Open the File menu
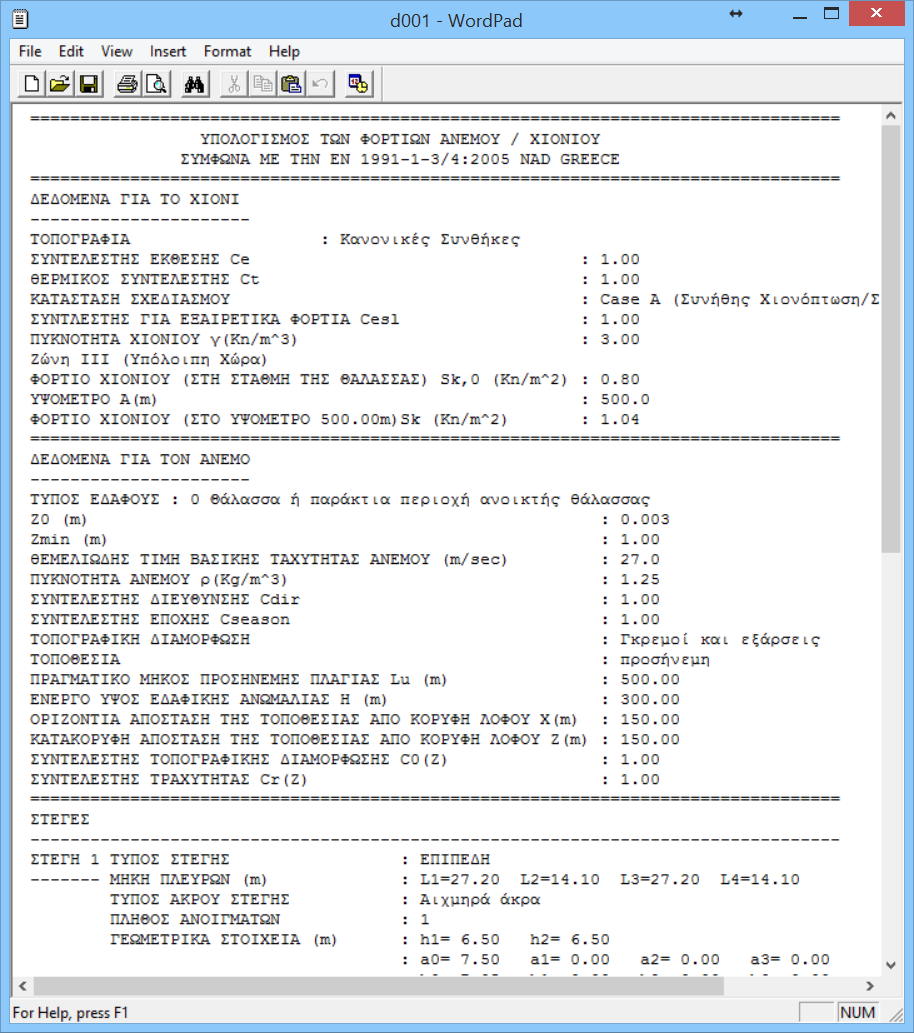Image resolution: width=914 pixels, height=1033 pixels. [30, 51]
